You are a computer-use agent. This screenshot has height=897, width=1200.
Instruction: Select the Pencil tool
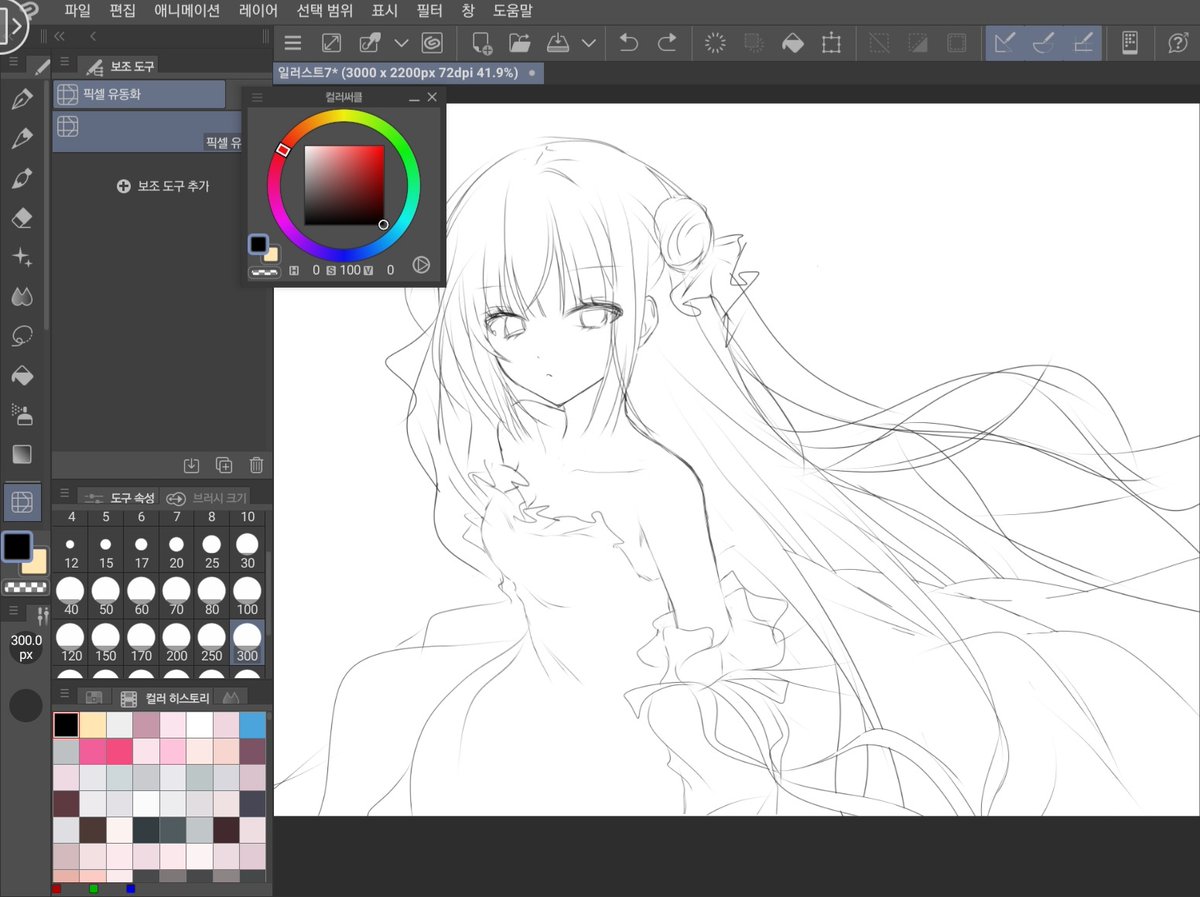point(22,139)
